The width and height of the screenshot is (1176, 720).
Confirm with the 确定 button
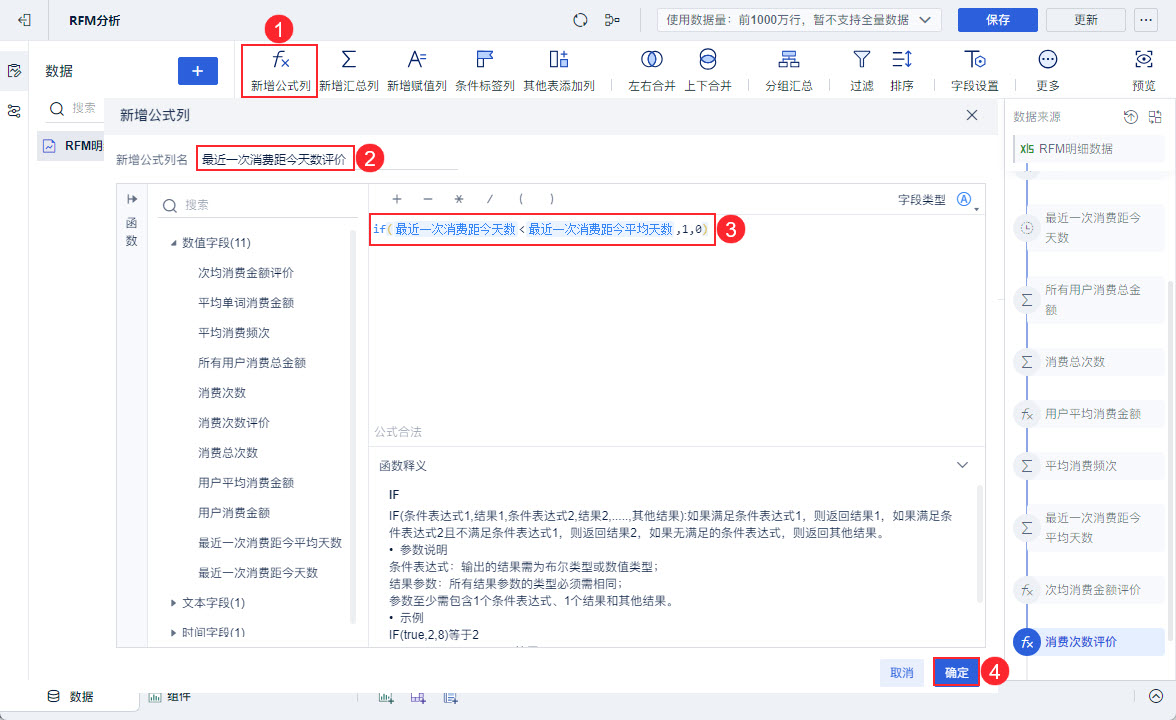point(956,673)
